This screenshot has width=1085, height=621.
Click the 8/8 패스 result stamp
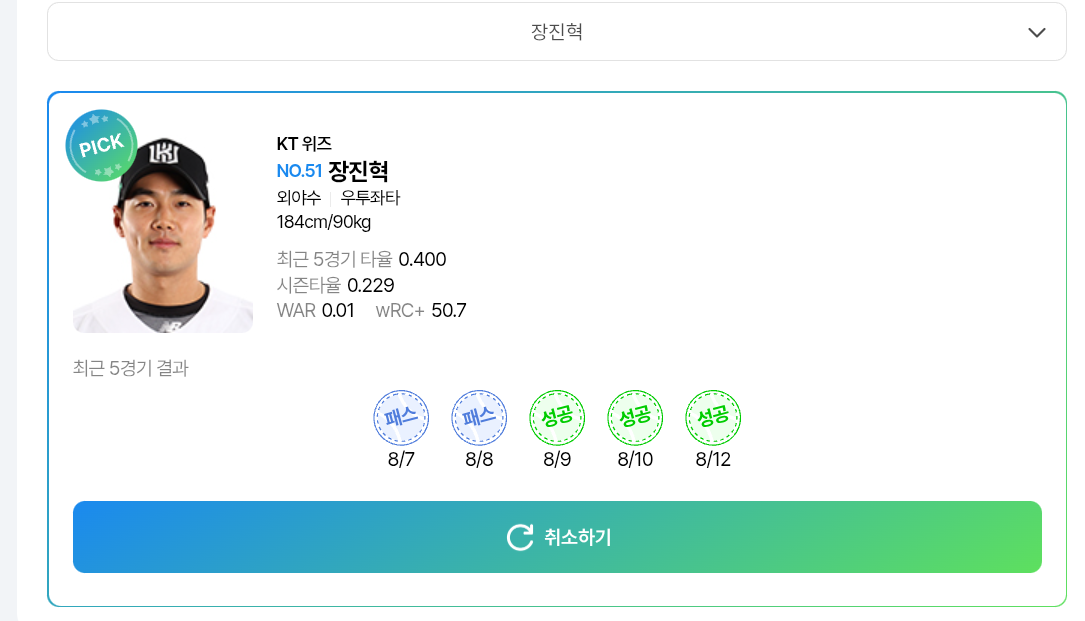pyautogui.click(x=479, y=417)
